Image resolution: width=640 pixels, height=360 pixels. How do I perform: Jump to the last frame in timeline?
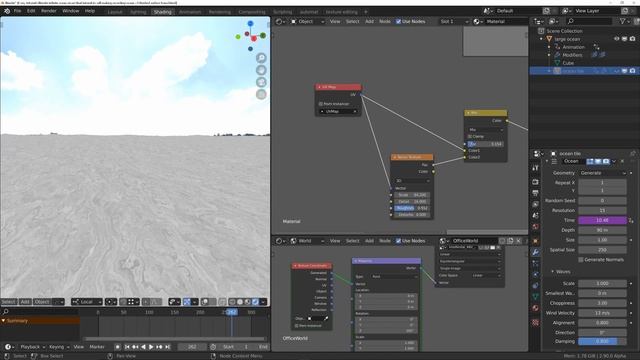(x=167, y=347)
